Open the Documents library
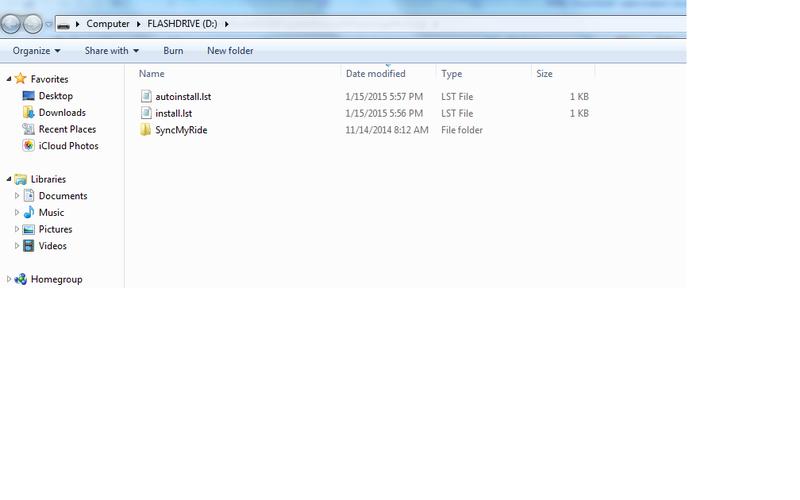800x500 pixels. 63,196
